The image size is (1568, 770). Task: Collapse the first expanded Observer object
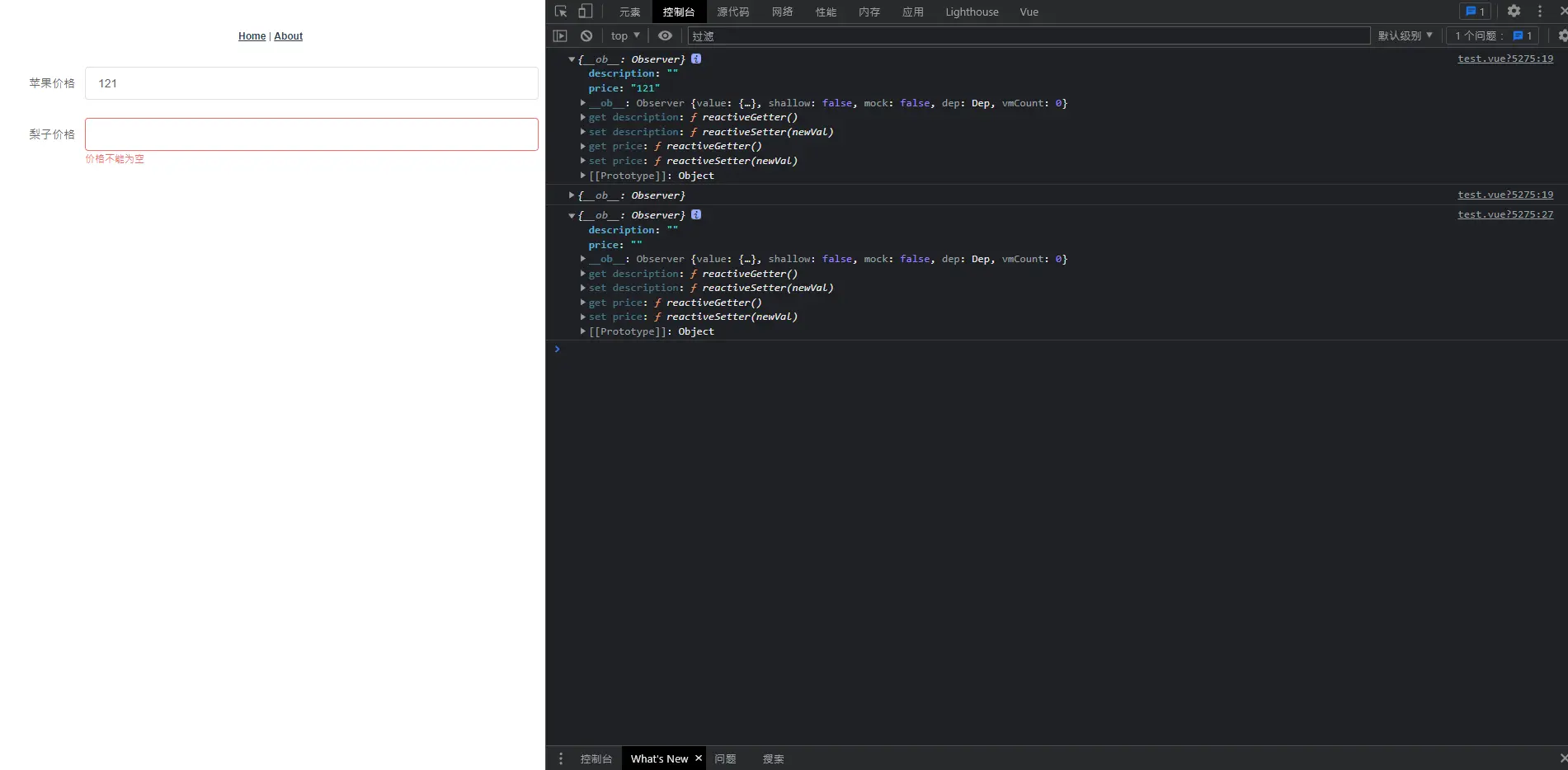pos(572,59)
